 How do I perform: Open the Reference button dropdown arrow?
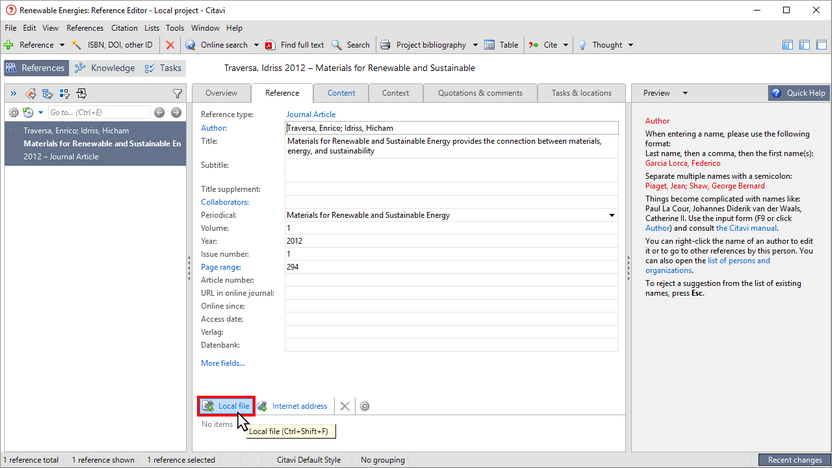[62, 45]
